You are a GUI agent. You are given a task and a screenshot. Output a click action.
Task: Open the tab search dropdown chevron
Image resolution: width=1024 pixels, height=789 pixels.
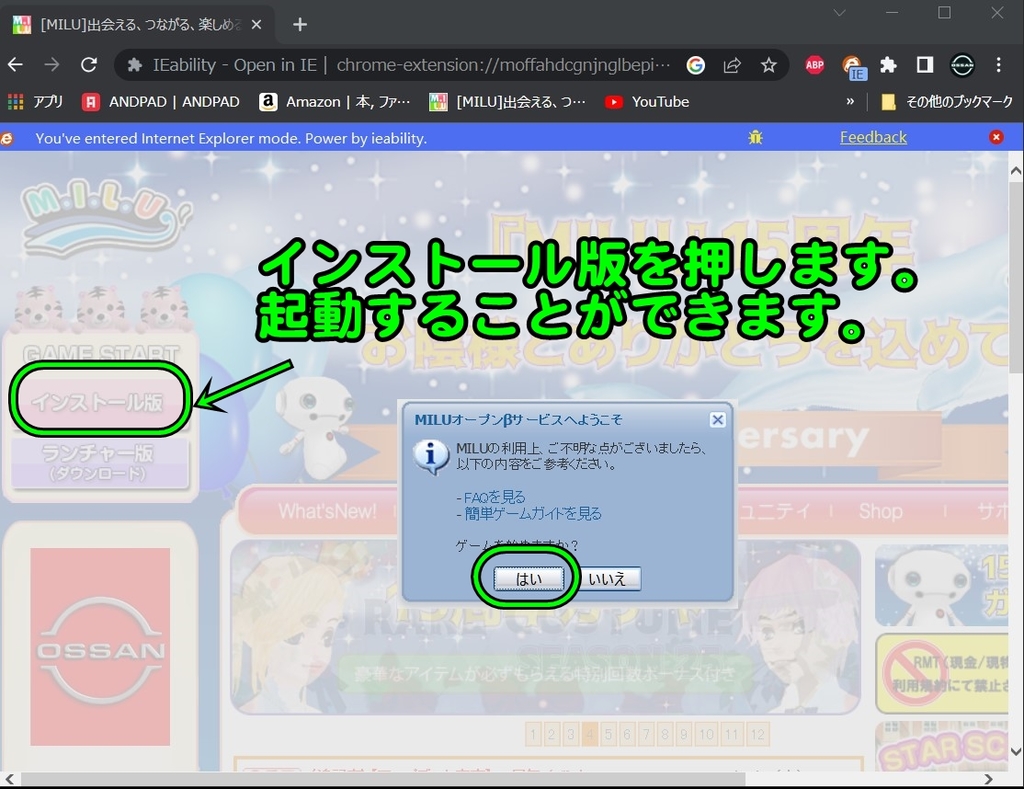(x=840, y=12)
